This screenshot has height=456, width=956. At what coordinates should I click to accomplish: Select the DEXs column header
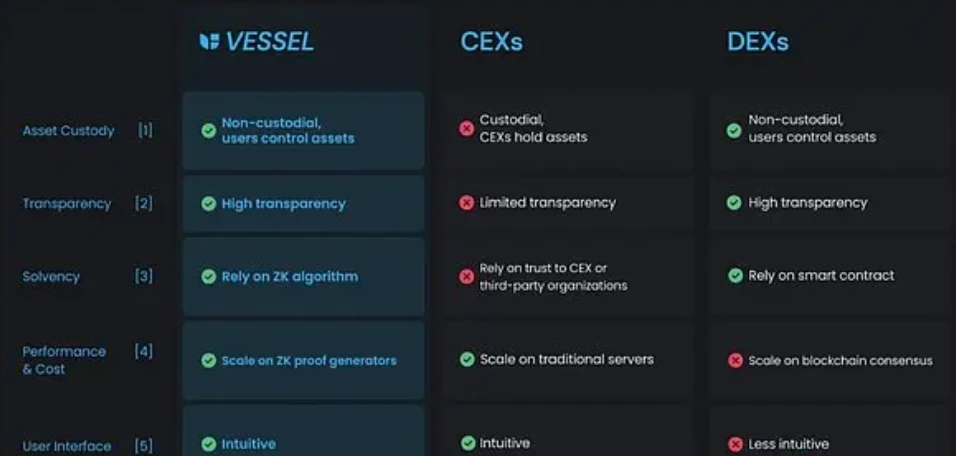[x=758, y=41]
